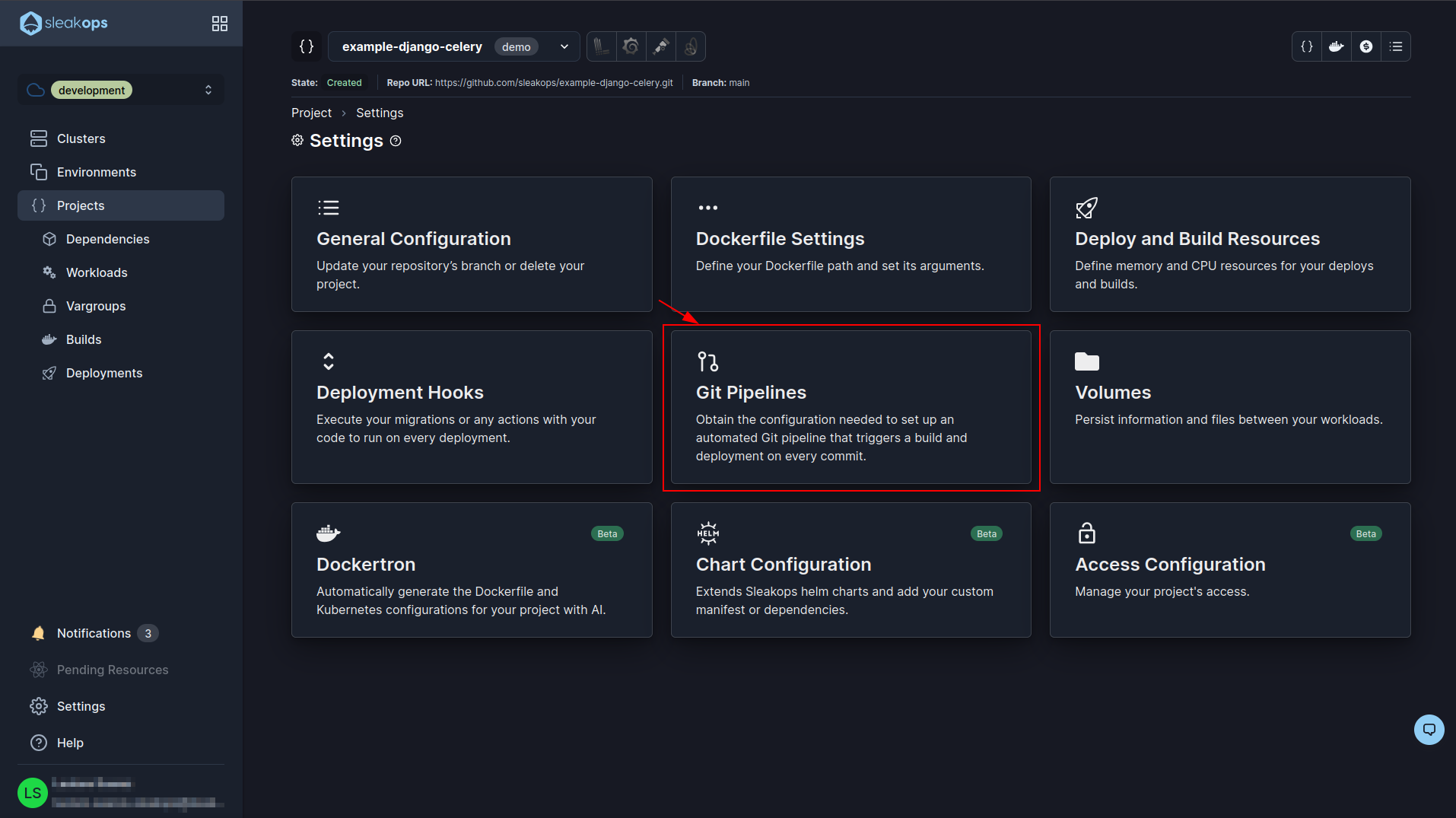The width and height of the screenshot is (1456, 818).
Task: Click the repo URL github link
Action: tap(554, 83)
